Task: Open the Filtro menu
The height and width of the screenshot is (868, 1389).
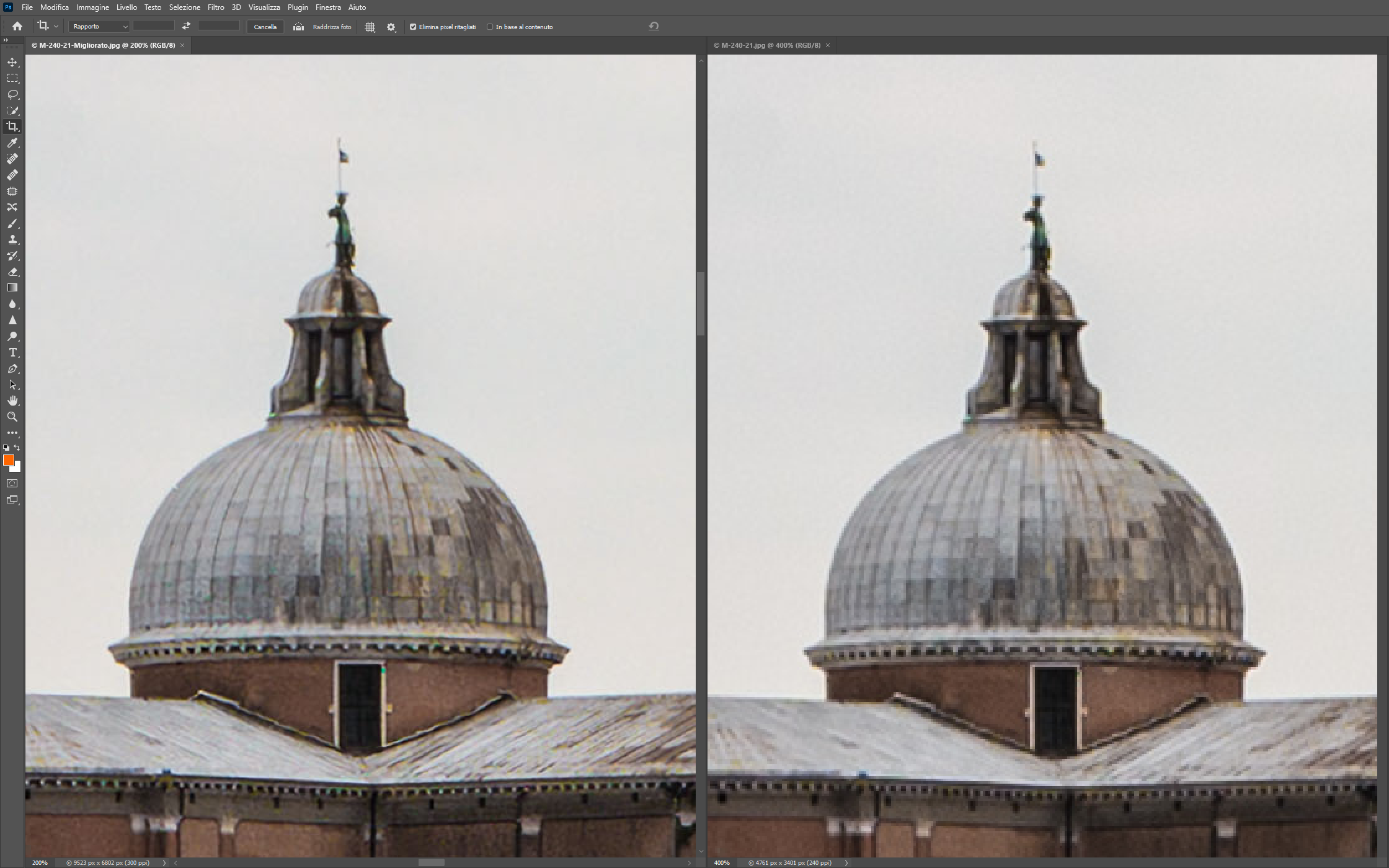Action: 216,7
